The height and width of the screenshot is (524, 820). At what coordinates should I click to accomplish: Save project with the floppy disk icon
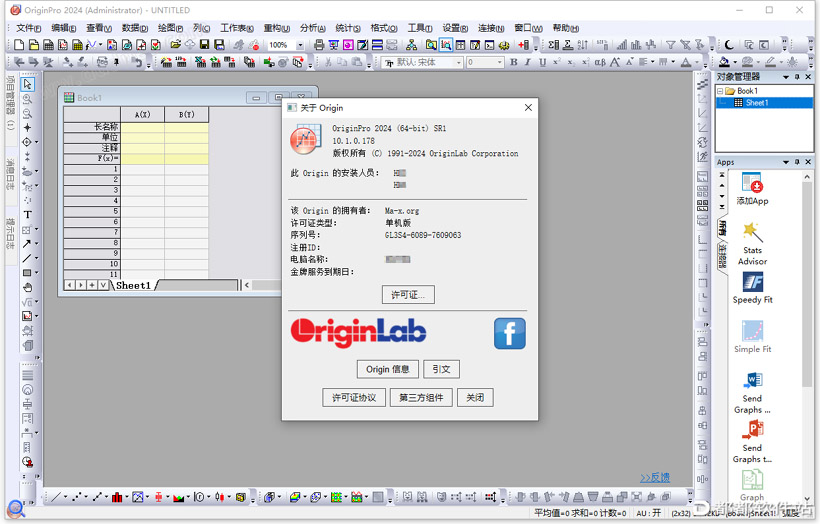[204, 45]
